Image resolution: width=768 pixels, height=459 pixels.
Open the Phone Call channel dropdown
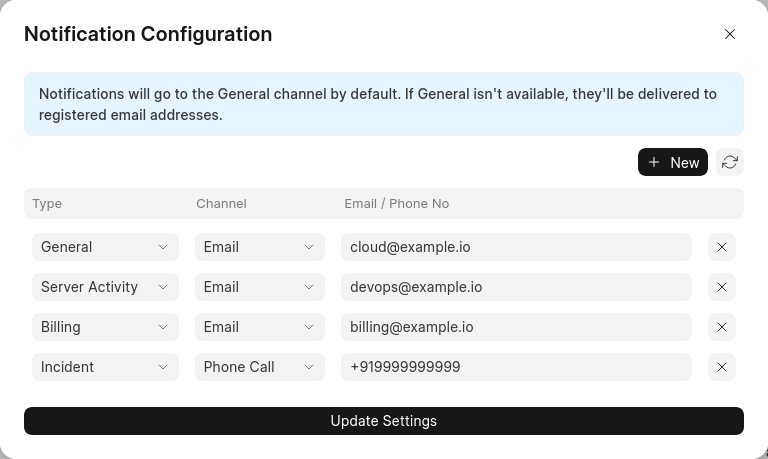[260, 367]
